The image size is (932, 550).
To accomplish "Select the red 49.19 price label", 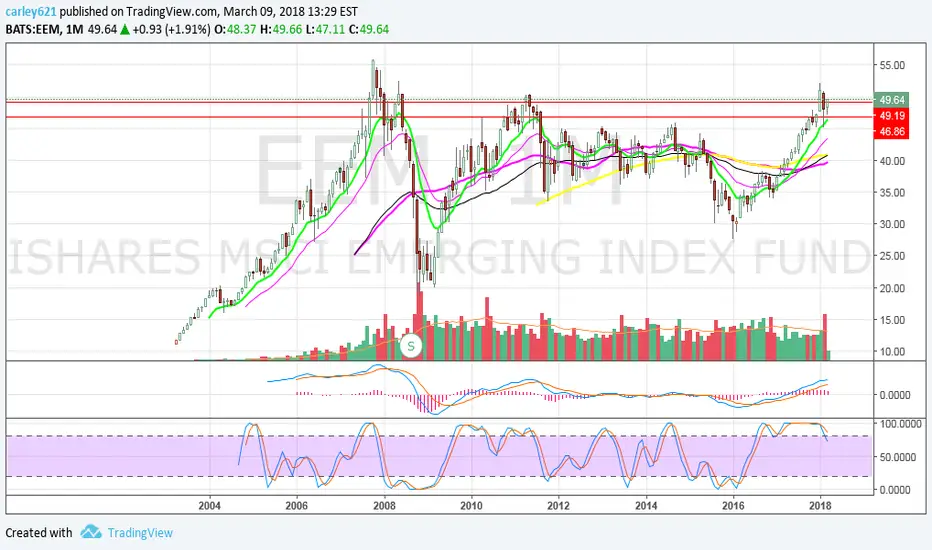I will [892, 116].
